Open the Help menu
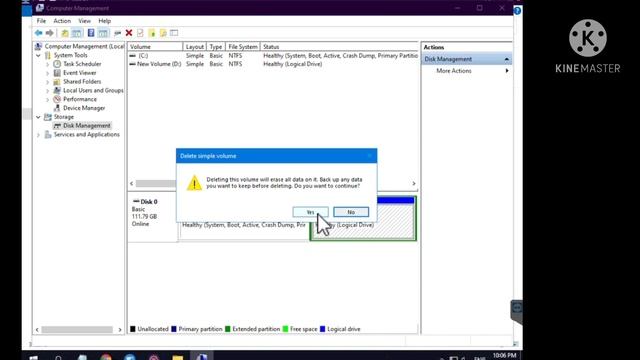640x360 pixels. 104,21
